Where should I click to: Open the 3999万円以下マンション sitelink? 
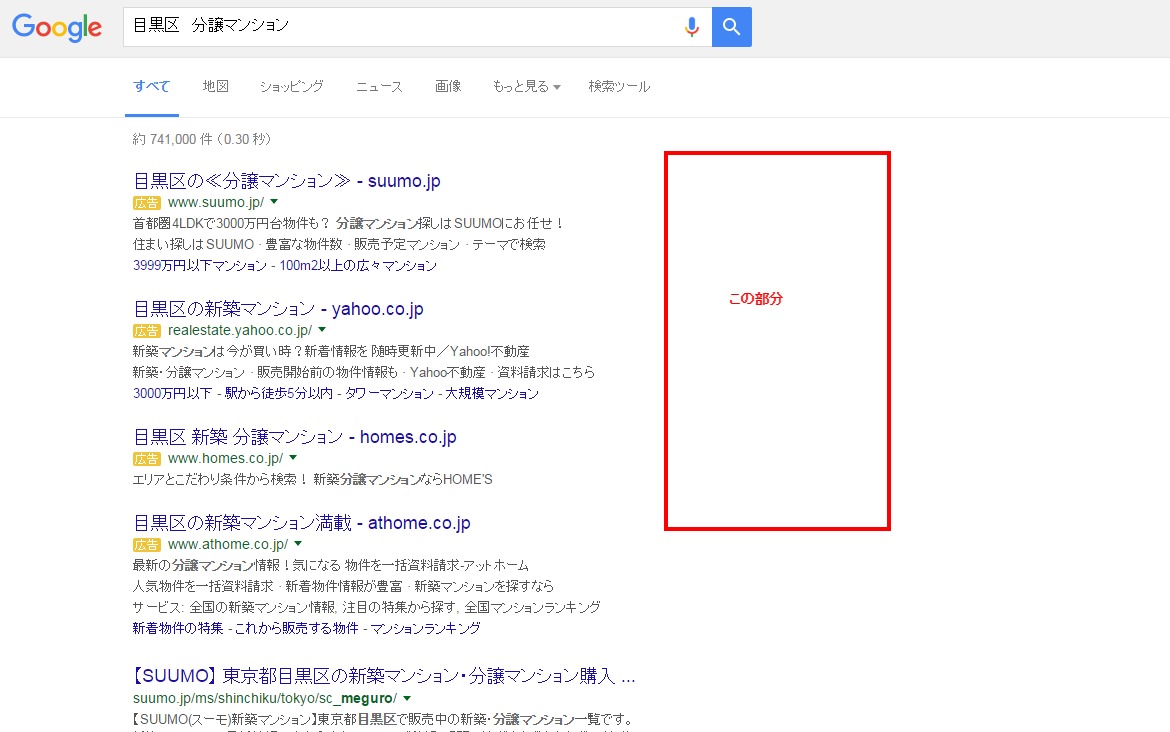(x=199, y=266)
